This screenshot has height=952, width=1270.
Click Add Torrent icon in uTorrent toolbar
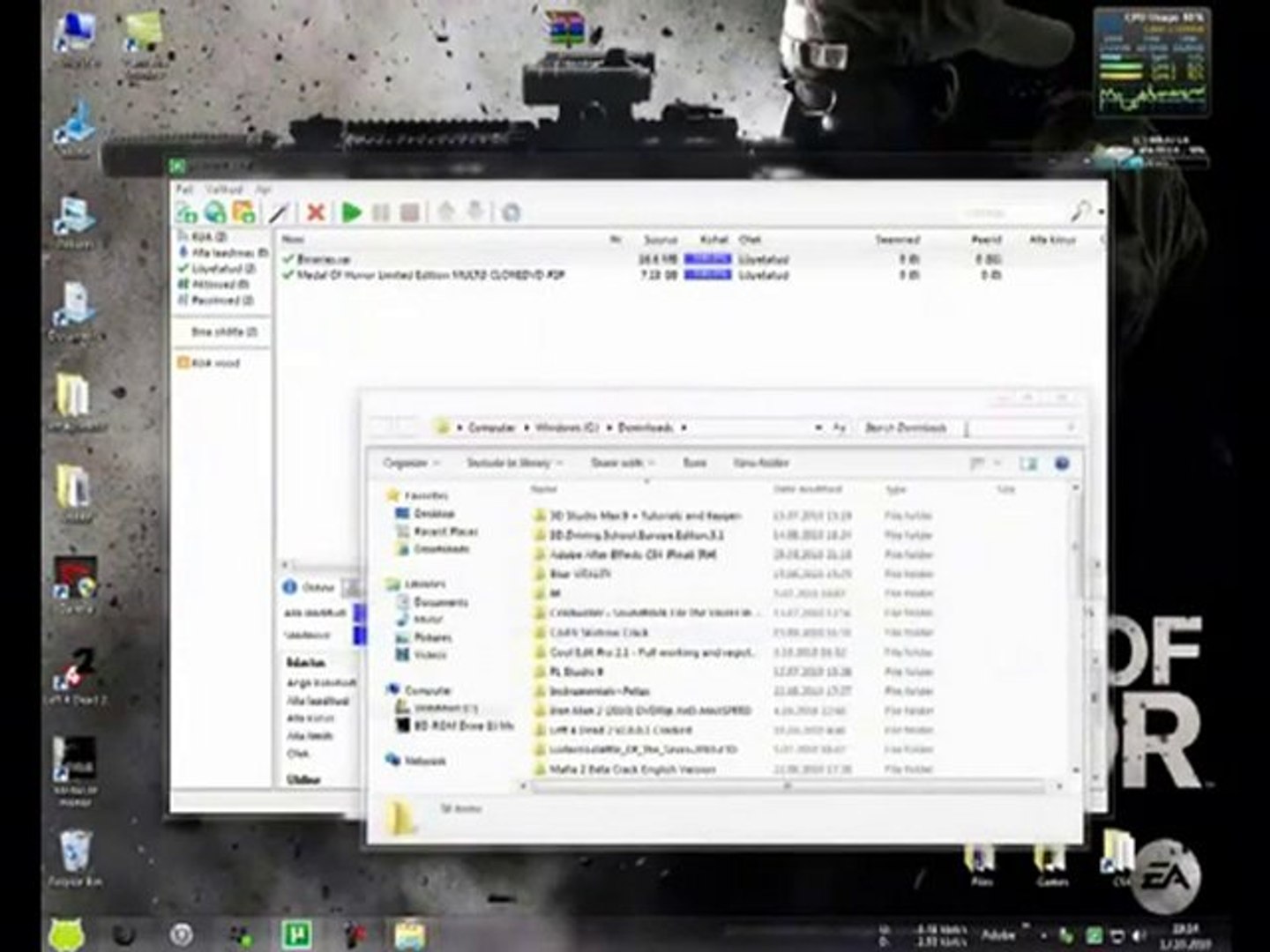186,212
